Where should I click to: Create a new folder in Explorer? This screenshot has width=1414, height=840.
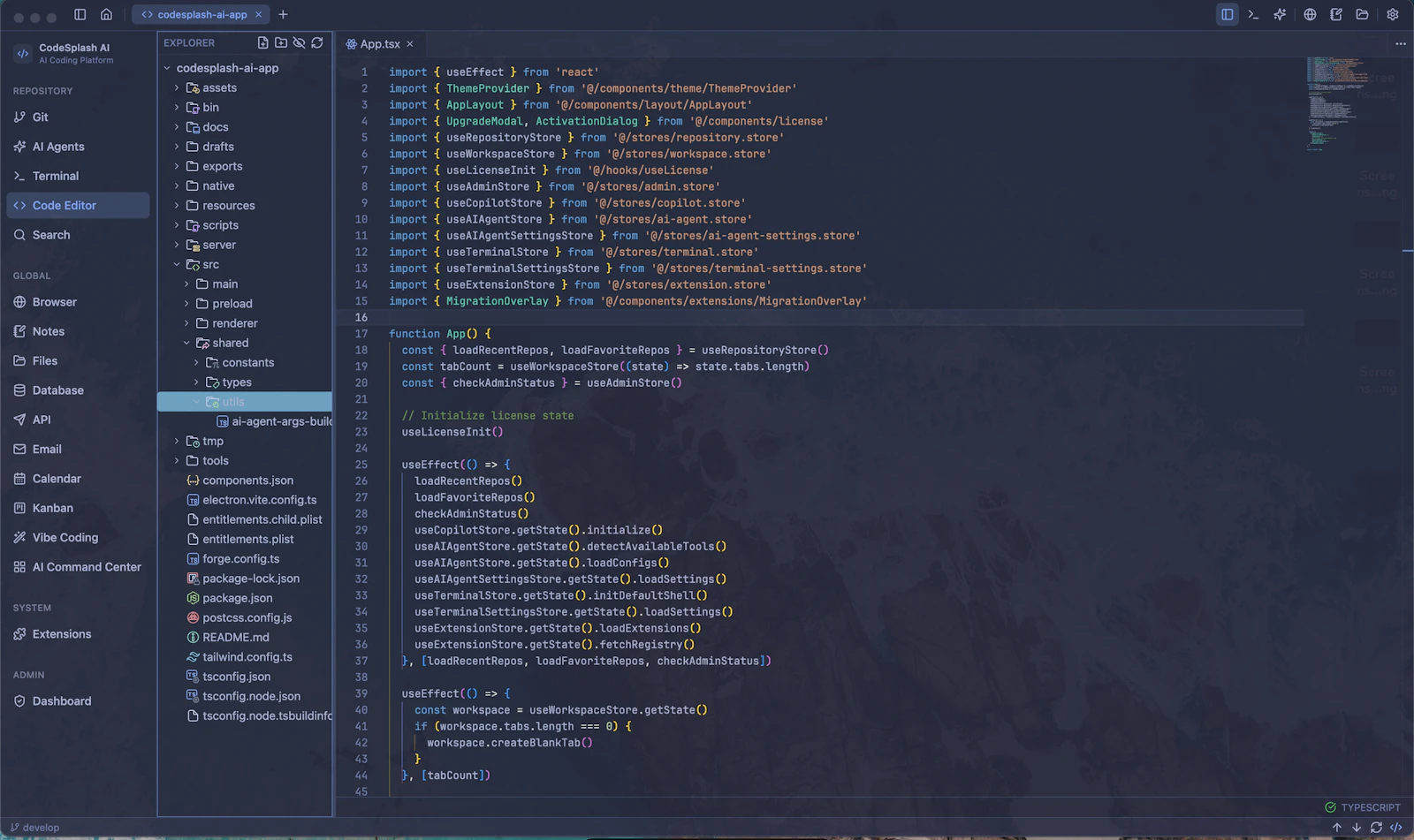281,42
